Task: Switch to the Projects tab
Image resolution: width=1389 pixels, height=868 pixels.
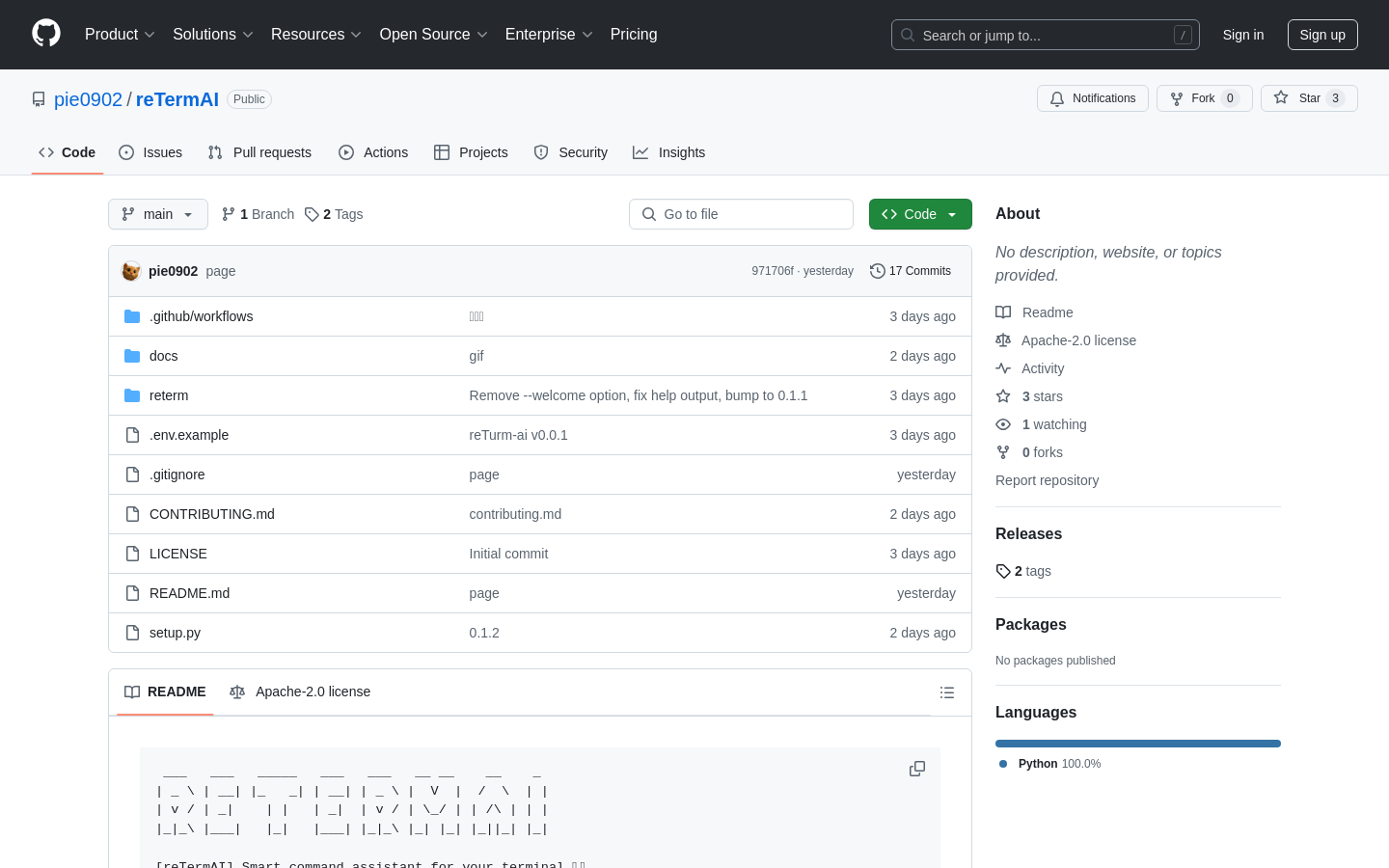Action: tap(471, 152)
